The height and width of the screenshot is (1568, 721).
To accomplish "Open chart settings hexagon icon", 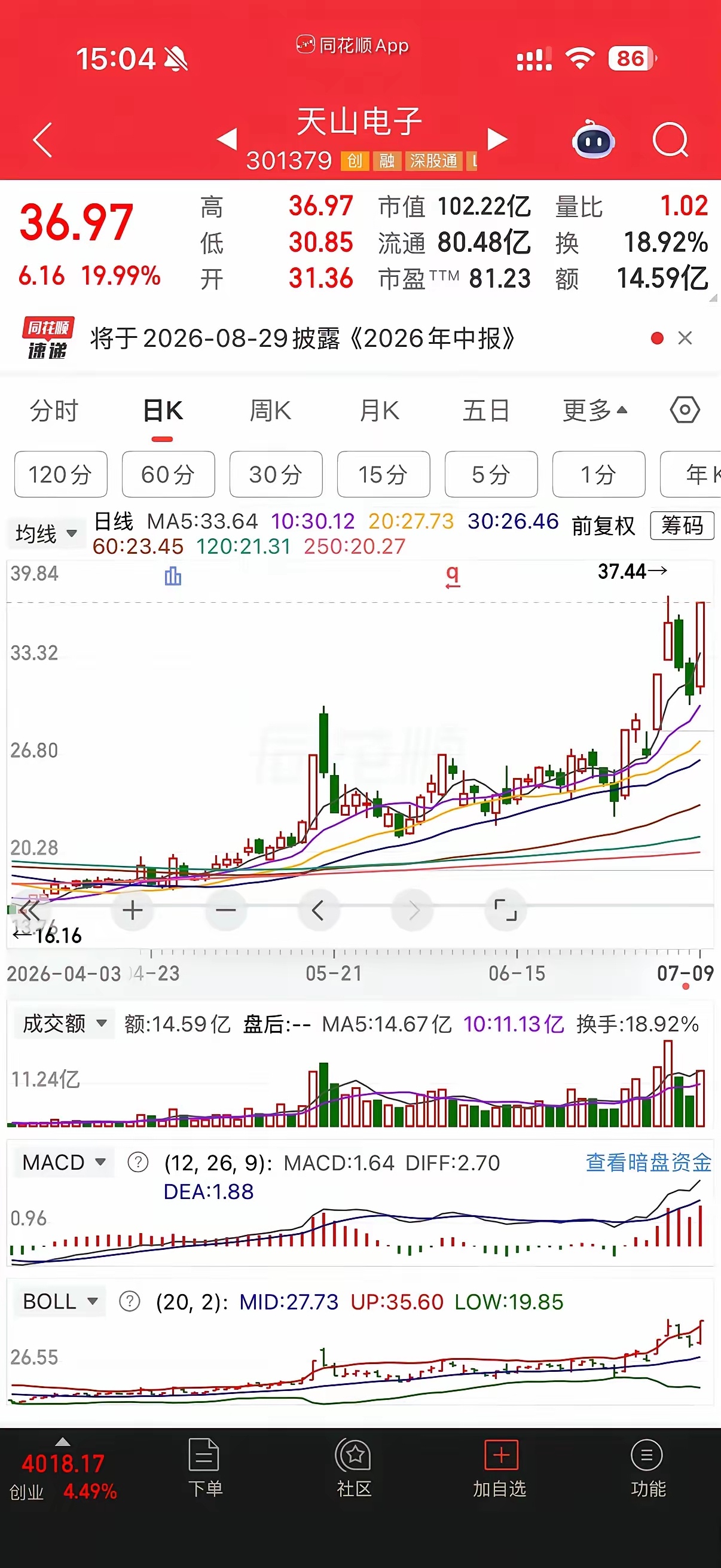I will coord(685,410).
